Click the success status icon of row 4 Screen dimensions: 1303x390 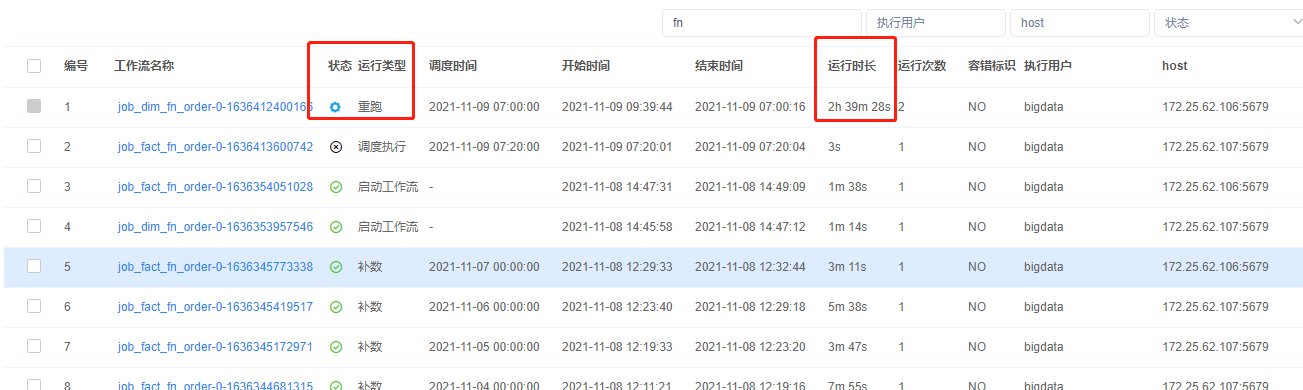tap(336, 227)
